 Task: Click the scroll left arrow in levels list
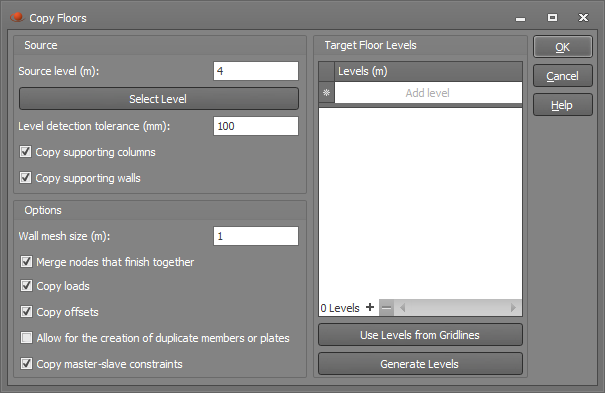(402, 308)
